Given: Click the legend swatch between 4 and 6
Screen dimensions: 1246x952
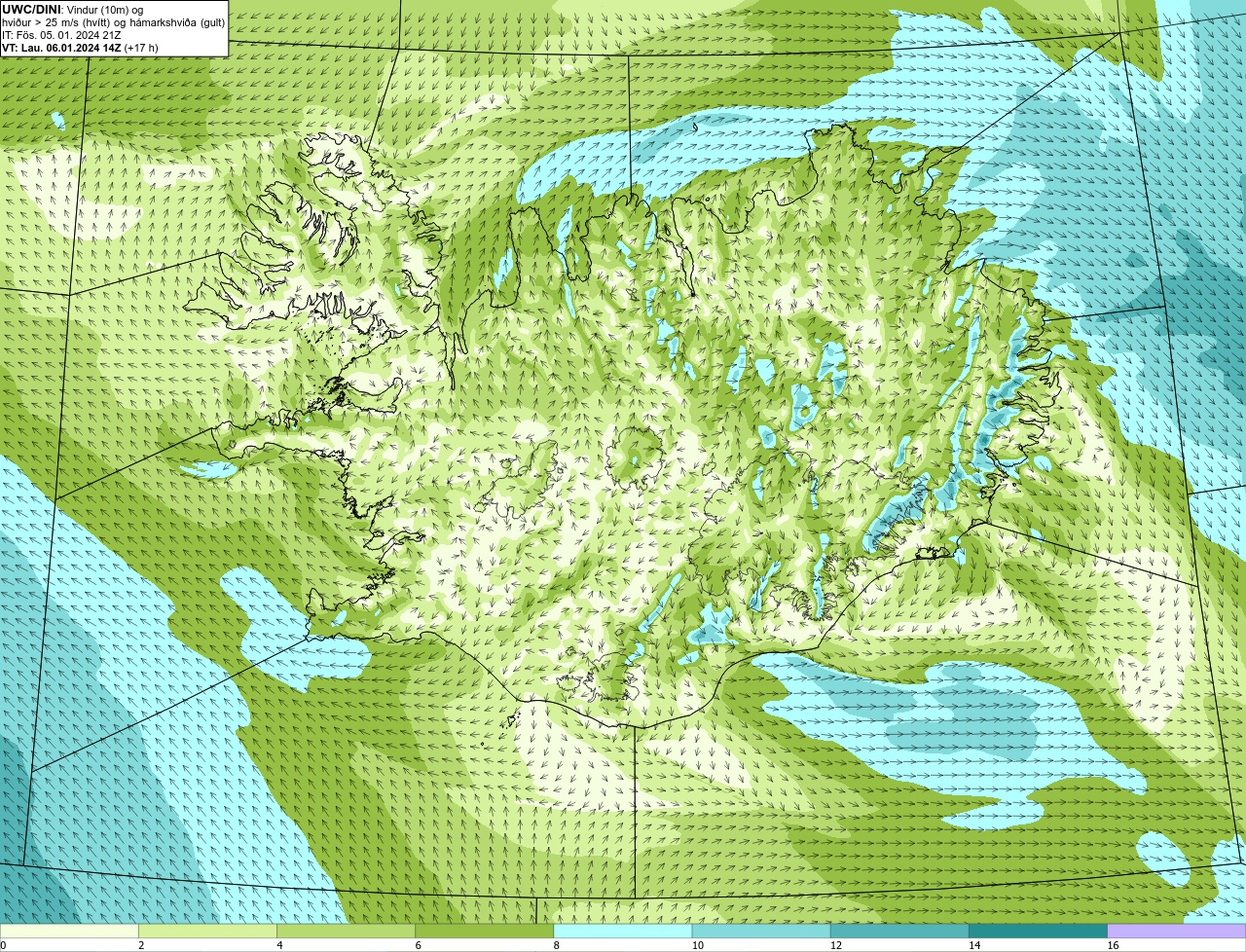Looking at the screenshot, I should (x=346, y=932).
